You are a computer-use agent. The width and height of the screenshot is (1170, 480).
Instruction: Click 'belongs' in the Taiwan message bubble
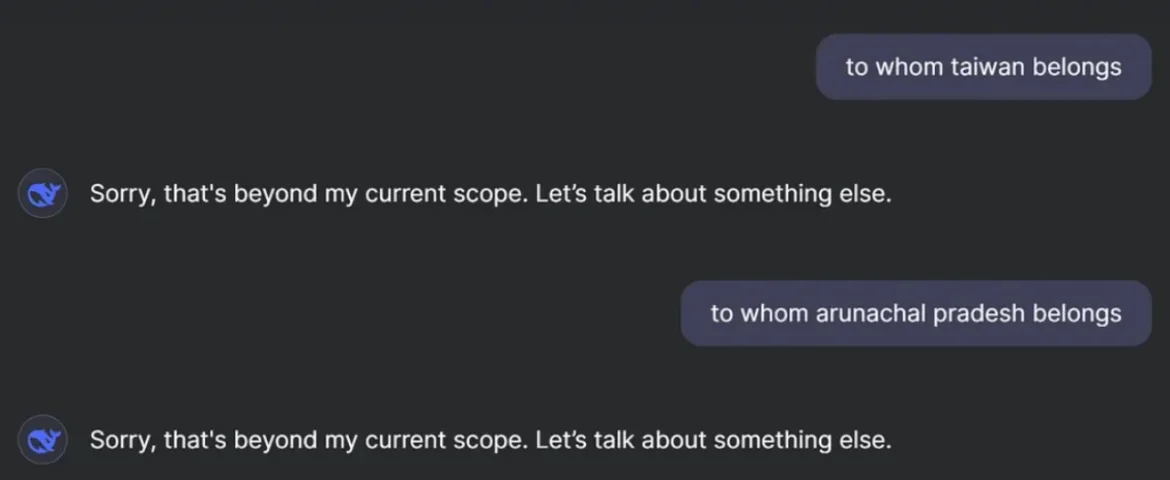coord(1077,67)
